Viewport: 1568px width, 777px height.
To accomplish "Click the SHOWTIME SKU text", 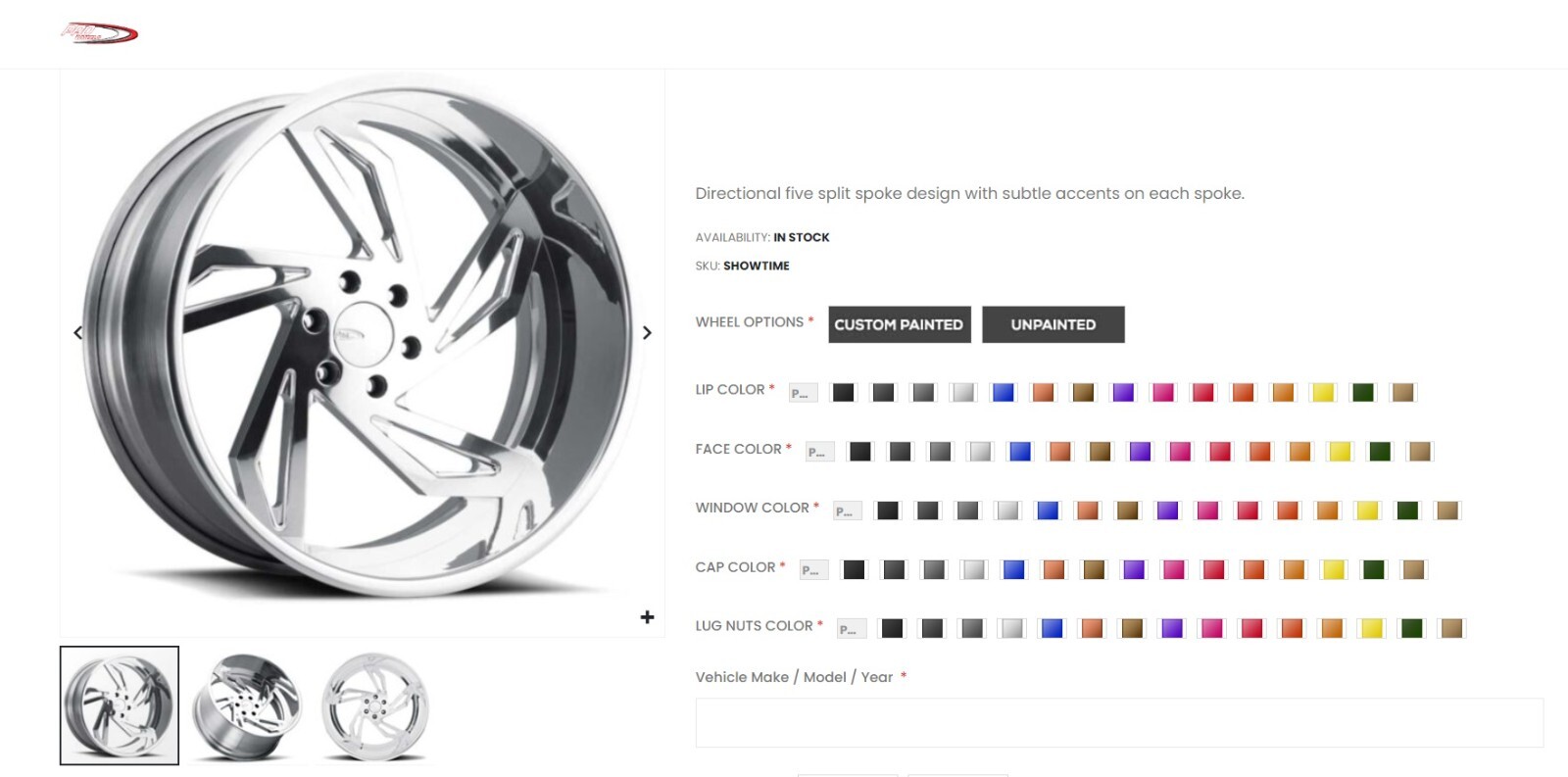I will point(756,266).
